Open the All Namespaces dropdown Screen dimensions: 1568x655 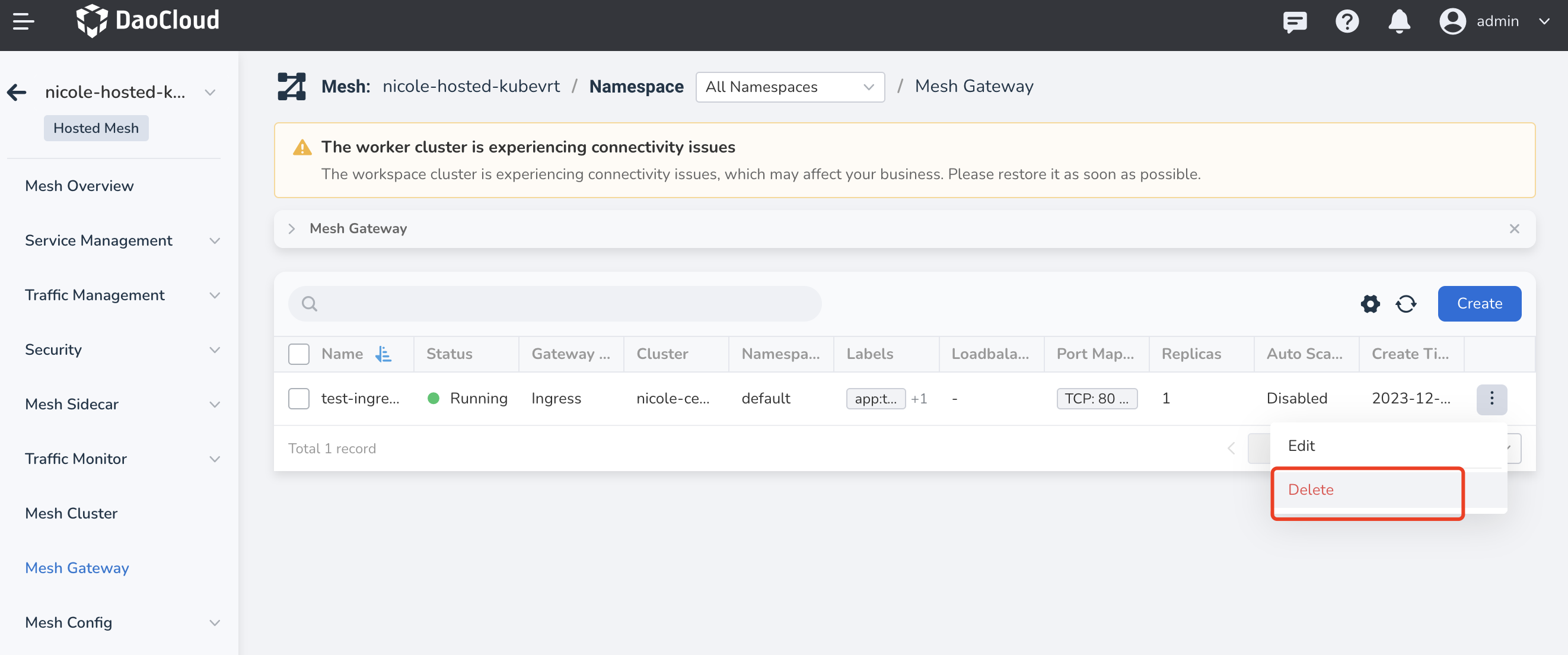(x=789, y=87)
